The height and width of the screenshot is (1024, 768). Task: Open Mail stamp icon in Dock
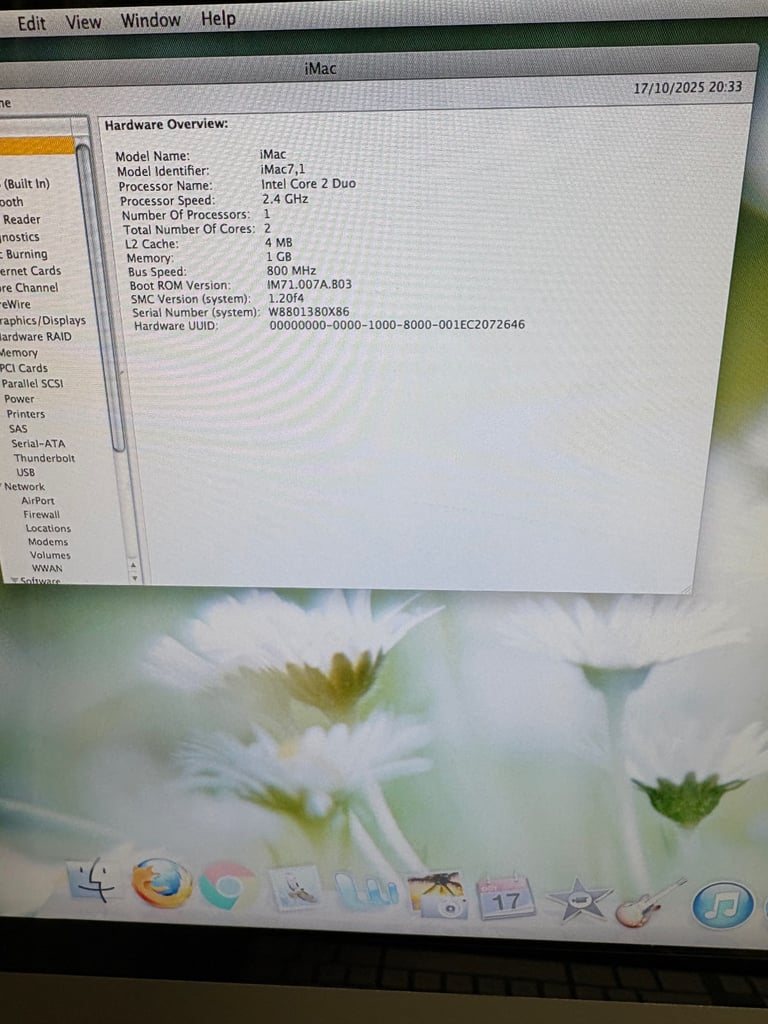coord(296,888)
